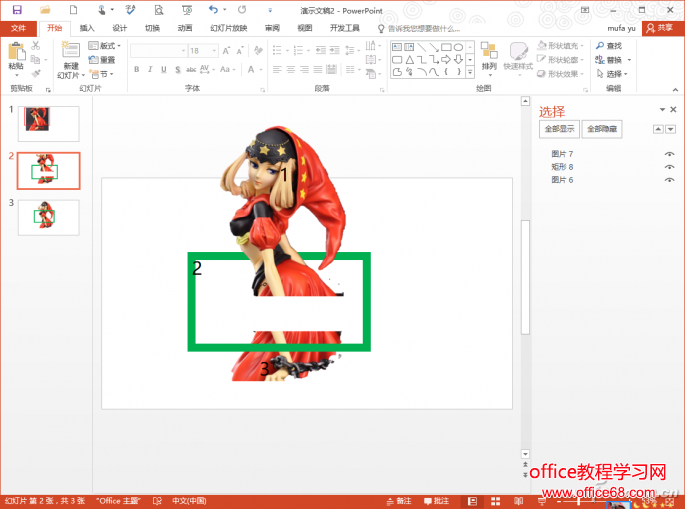Click the 替换 replace button
685x509 pixels.
(612, 60)
